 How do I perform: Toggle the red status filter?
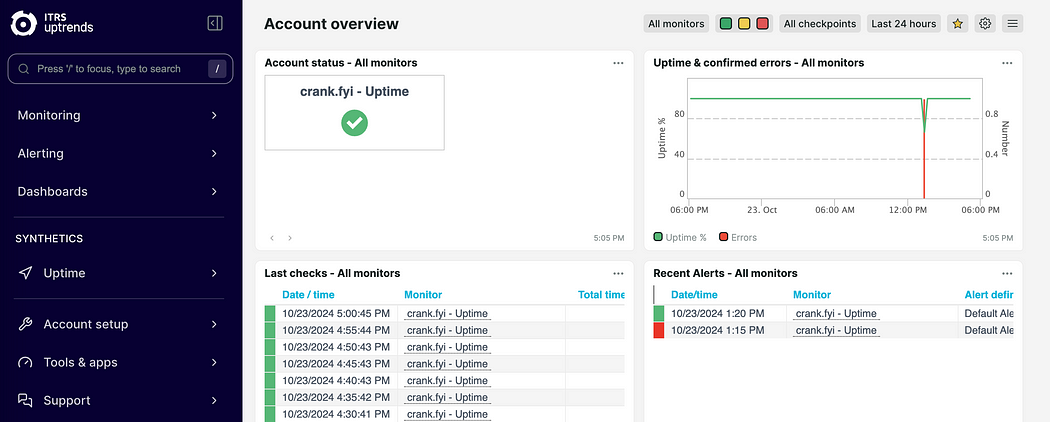click(762, 24)
